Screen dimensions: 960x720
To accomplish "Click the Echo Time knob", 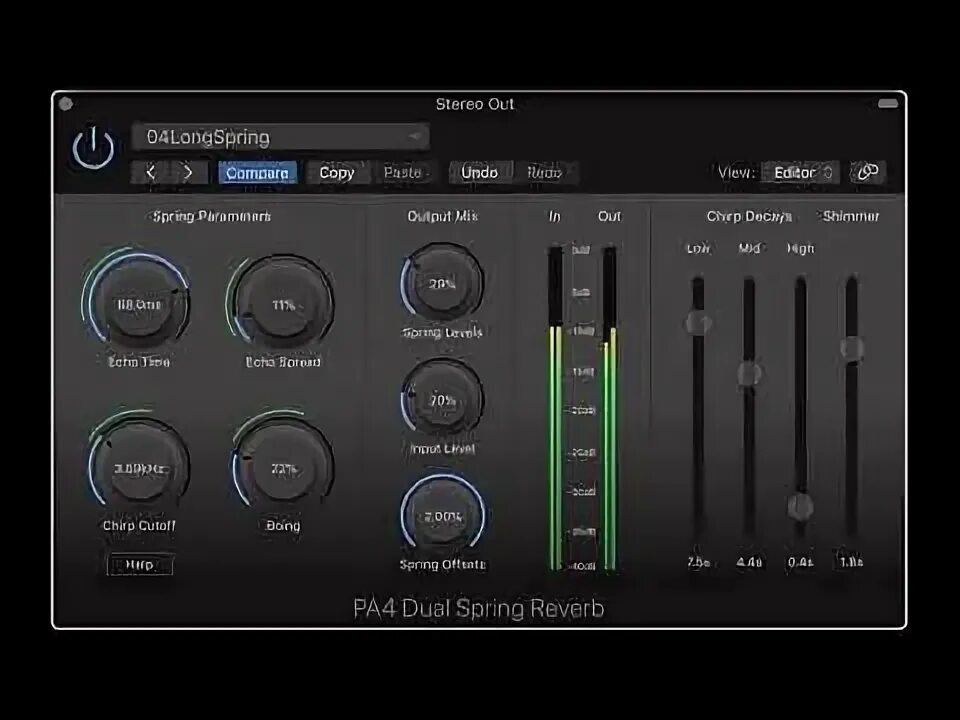I will [x=139, y=304].
